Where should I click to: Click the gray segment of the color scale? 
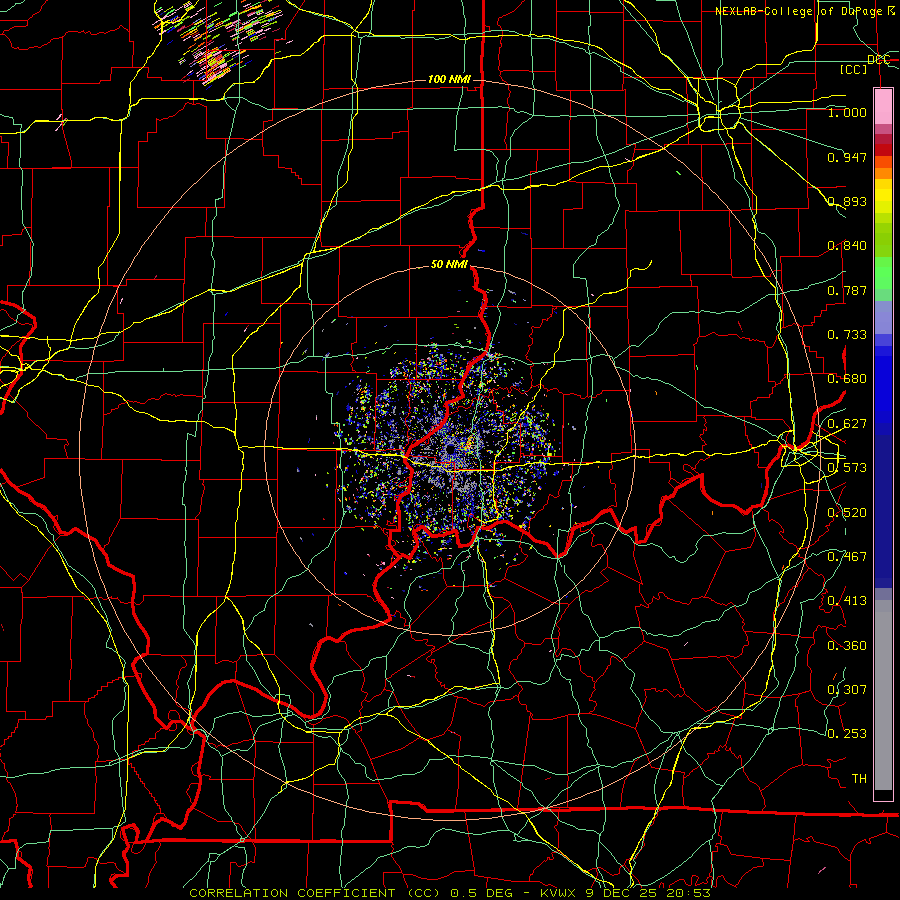(x=883, y=695)
